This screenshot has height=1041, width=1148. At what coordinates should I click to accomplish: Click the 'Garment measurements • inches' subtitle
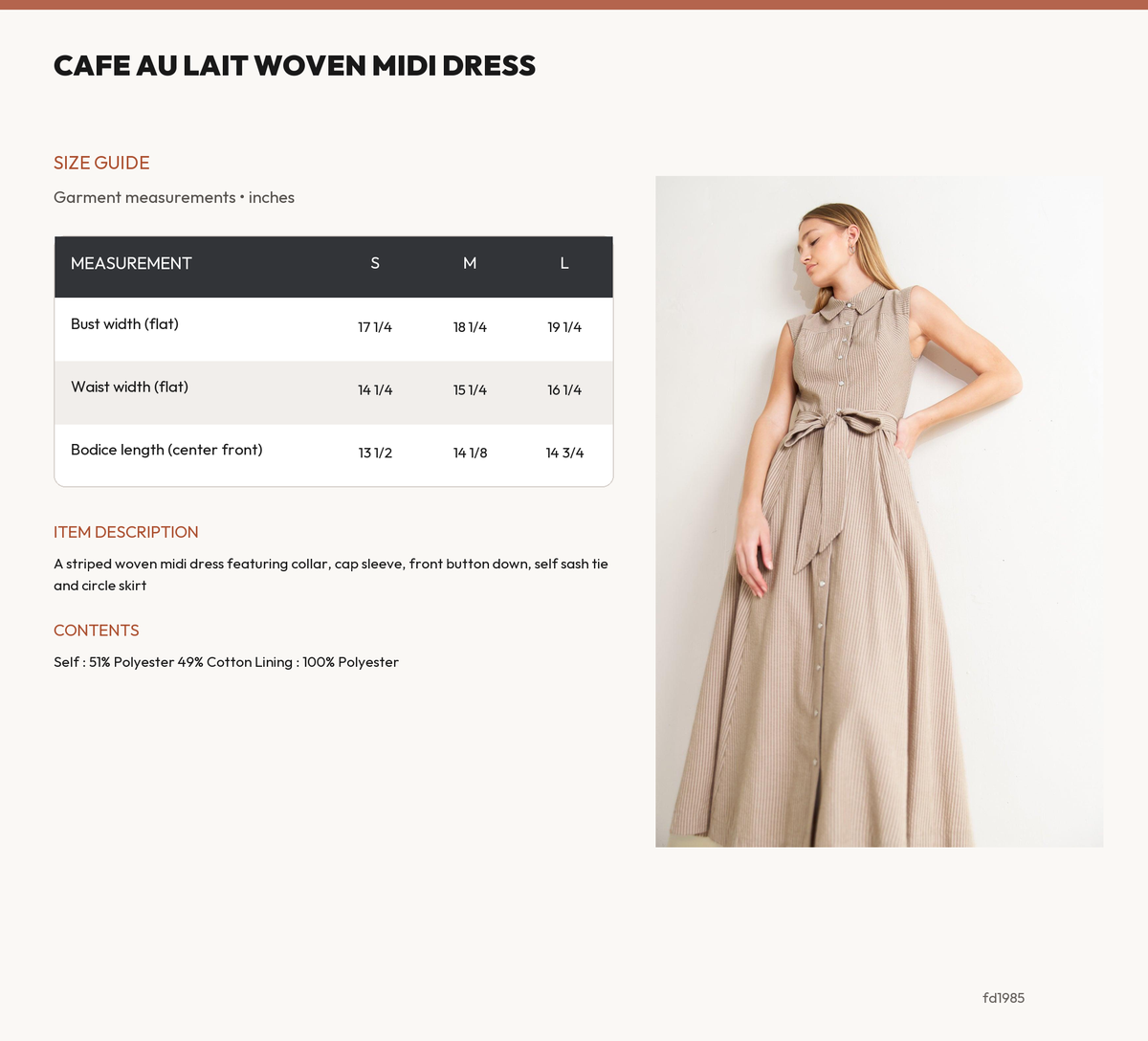pos(174,197)
